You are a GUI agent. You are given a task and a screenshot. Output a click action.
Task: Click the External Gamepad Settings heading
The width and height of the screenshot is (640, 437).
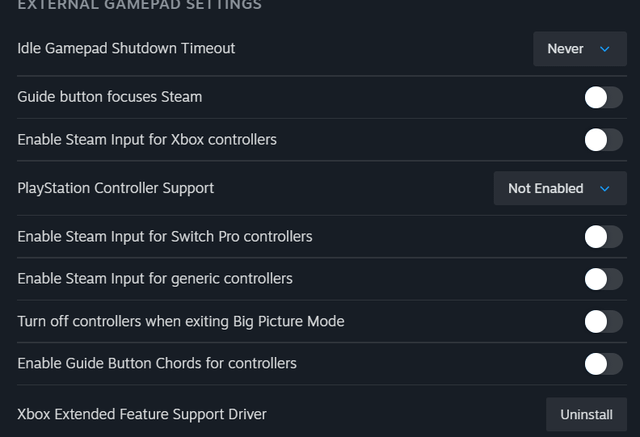(x=140, y=5)
